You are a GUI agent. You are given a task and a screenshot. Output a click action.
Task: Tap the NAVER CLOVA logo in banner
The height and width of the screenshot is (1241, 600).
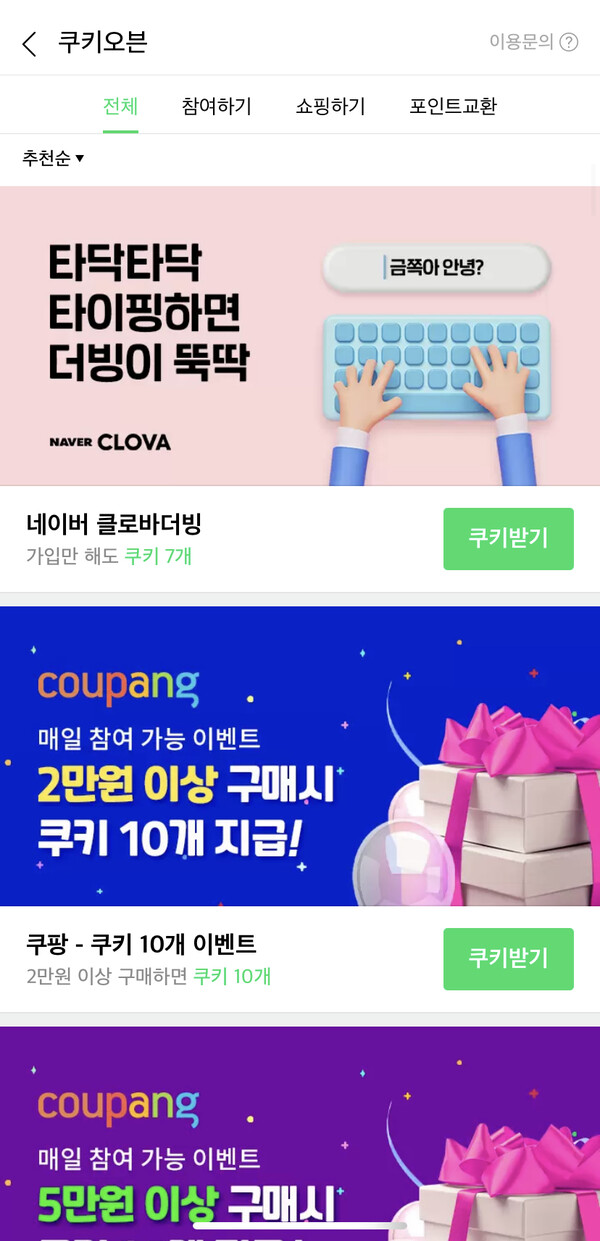(x=110, y=442)
